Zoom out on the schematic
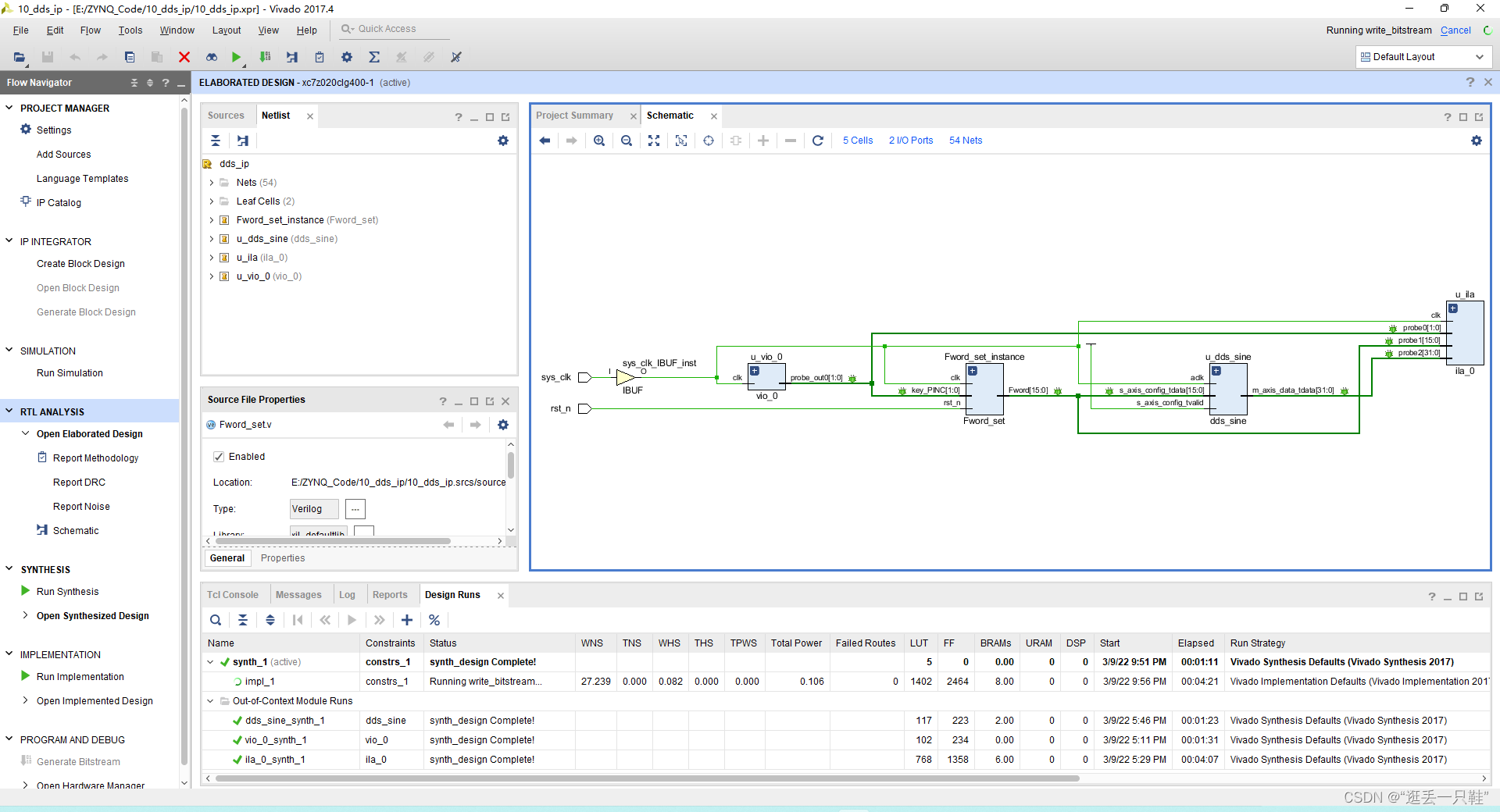 (x=627, y=141)
